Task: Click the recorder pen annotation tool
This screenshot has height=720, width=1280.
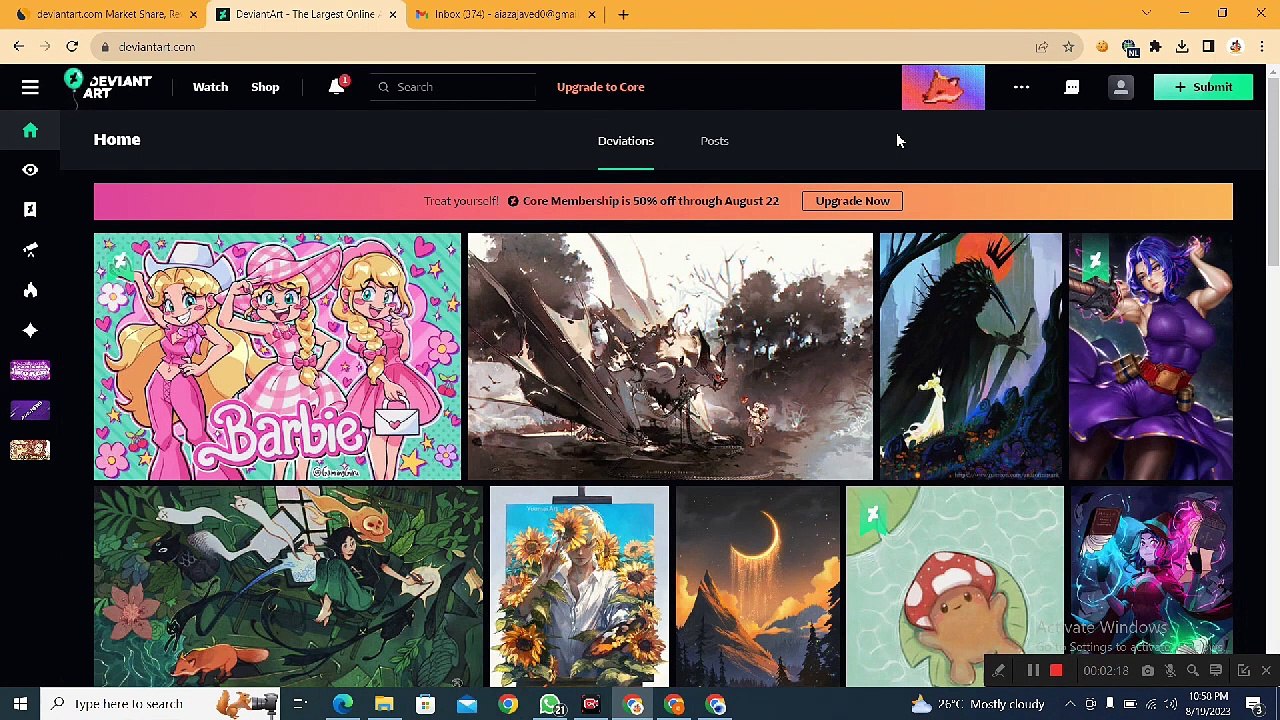Action: click(999, 671)
